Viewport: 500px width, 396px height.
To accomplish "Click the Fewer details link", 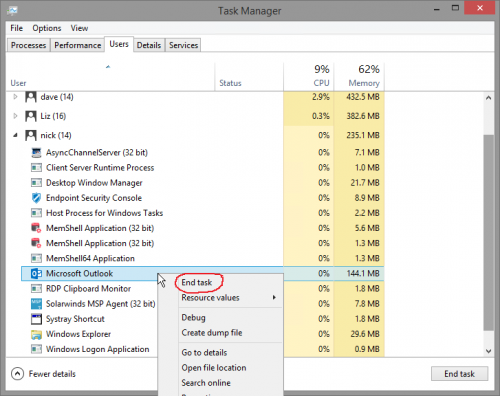I will click(x=52, y=374).
